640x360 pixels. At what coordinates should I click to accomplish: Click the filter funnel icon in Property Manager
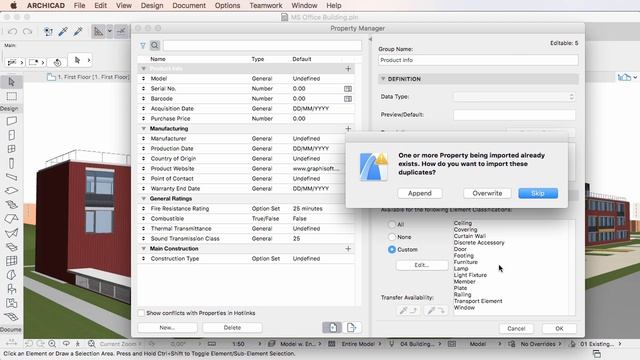143,46
